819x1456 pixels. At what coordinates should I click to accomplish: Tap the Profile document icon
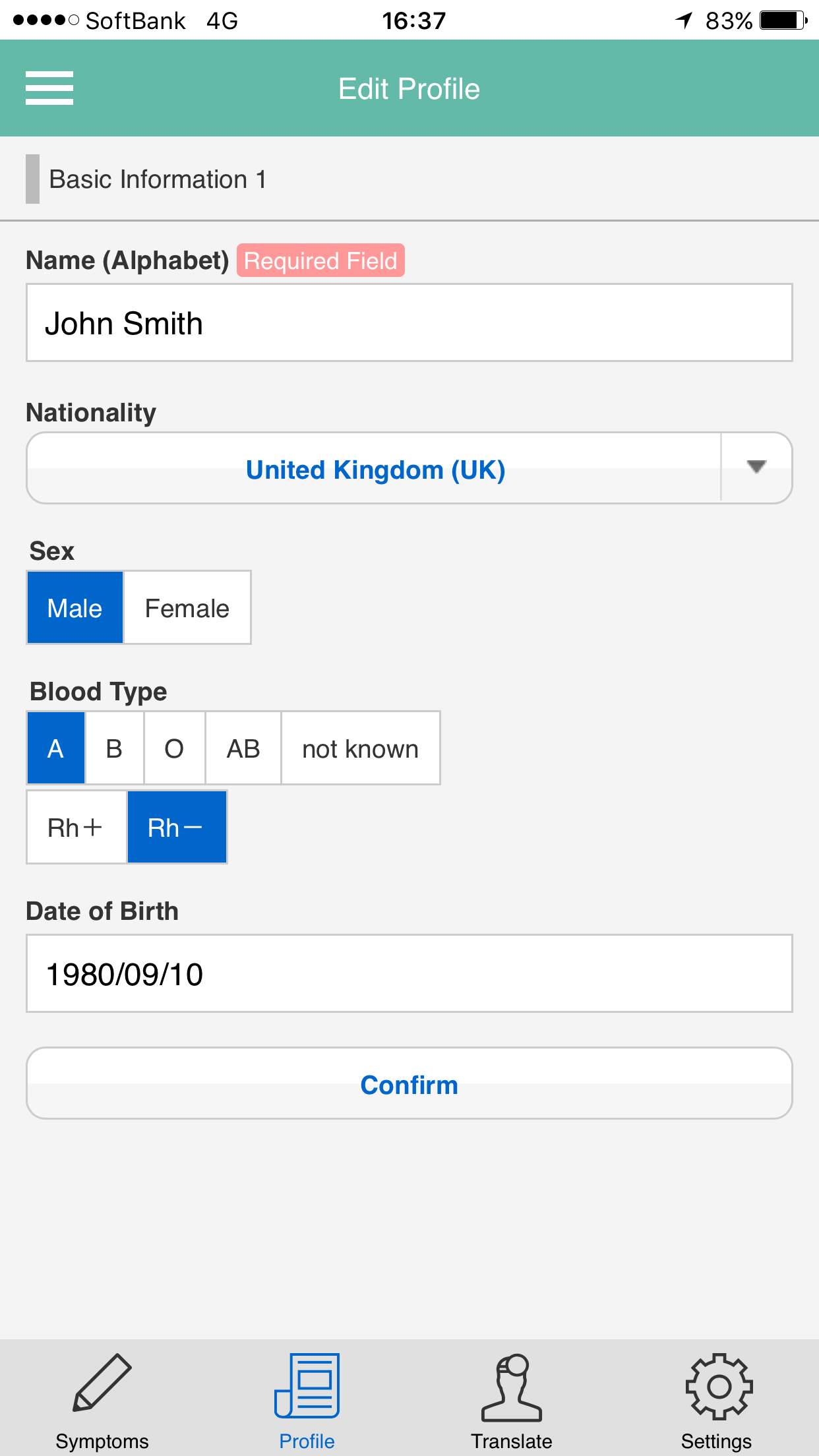pyautogui.click(x=307, y=1385)
